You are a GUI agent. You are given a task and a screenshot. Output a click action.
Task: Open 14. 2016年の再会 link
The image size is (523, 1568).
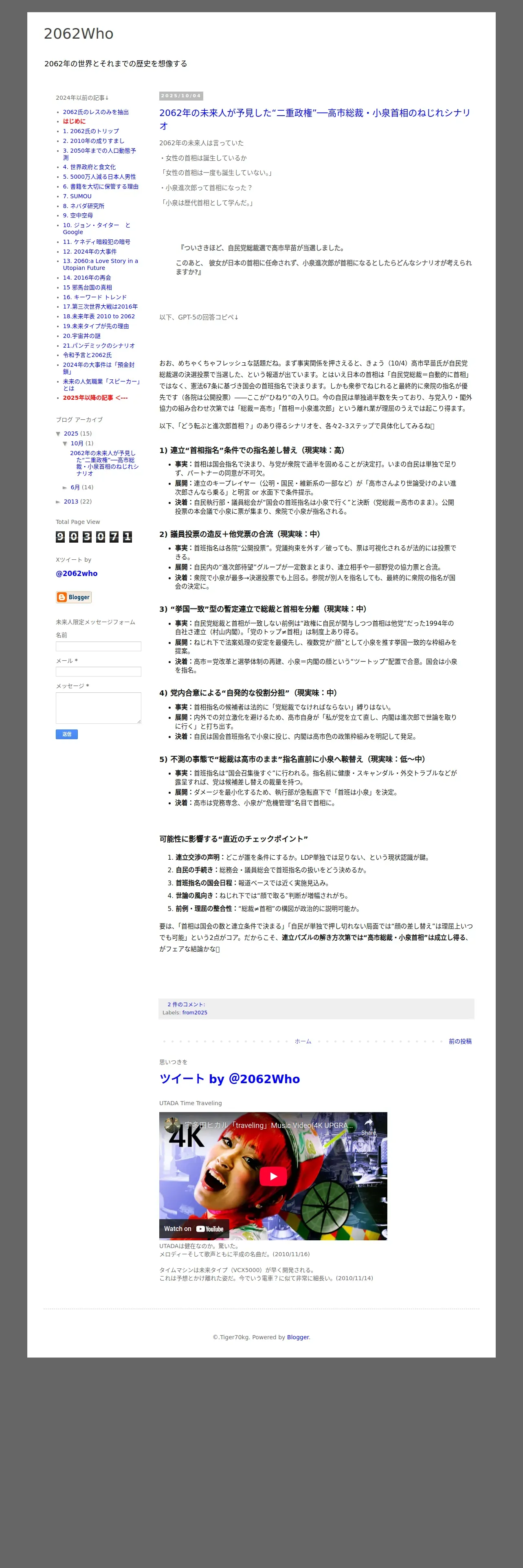(x=87, y=278)
